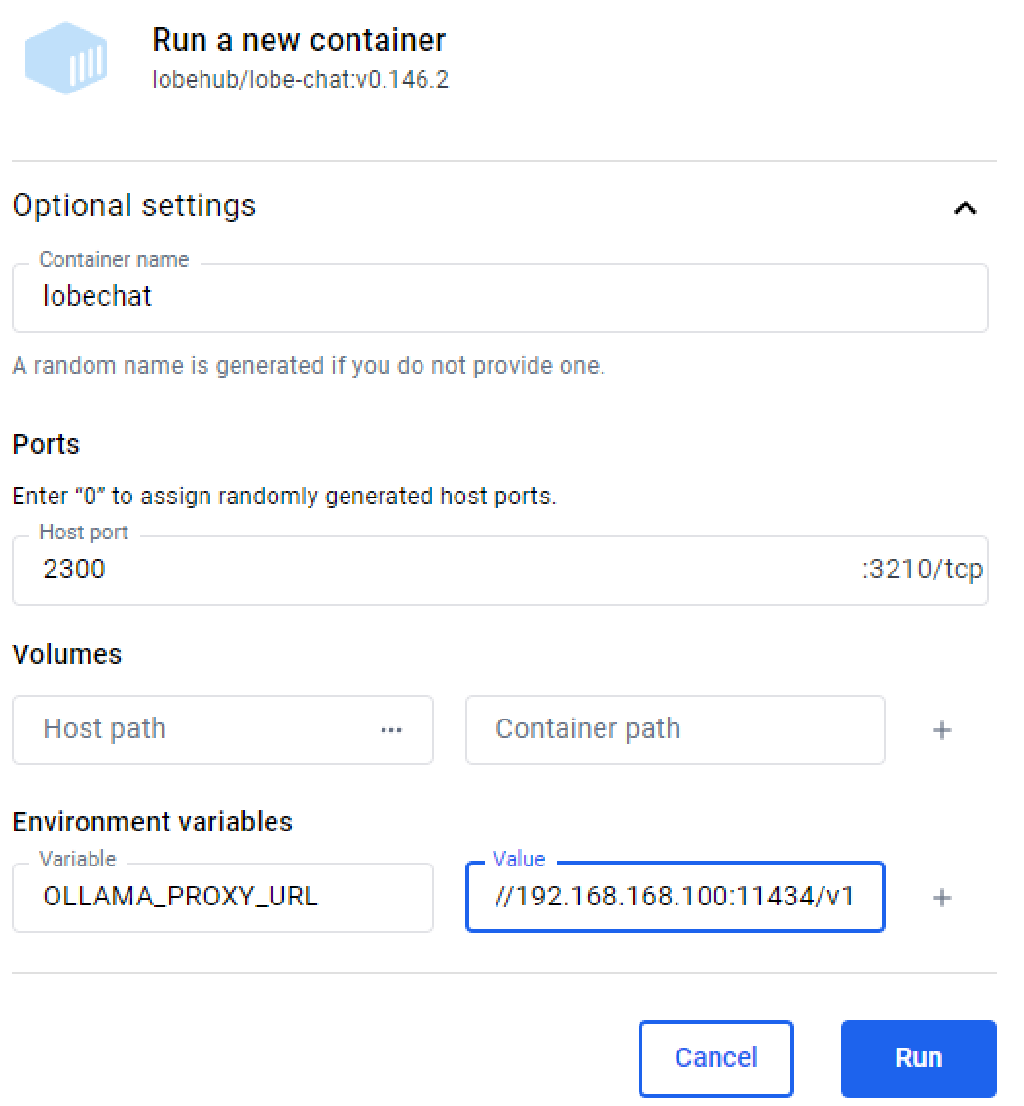Add another volume with plus icon

pos(941,730)
